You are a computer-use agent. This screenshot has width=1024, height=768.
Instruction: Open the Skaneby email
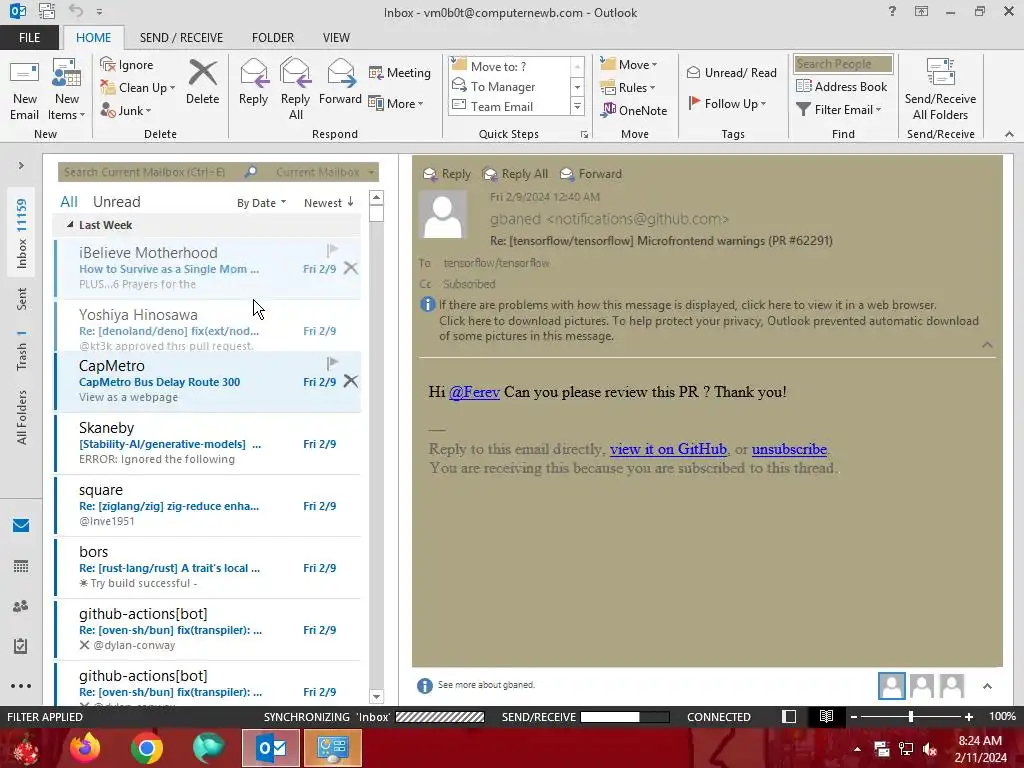pos(208,443)
